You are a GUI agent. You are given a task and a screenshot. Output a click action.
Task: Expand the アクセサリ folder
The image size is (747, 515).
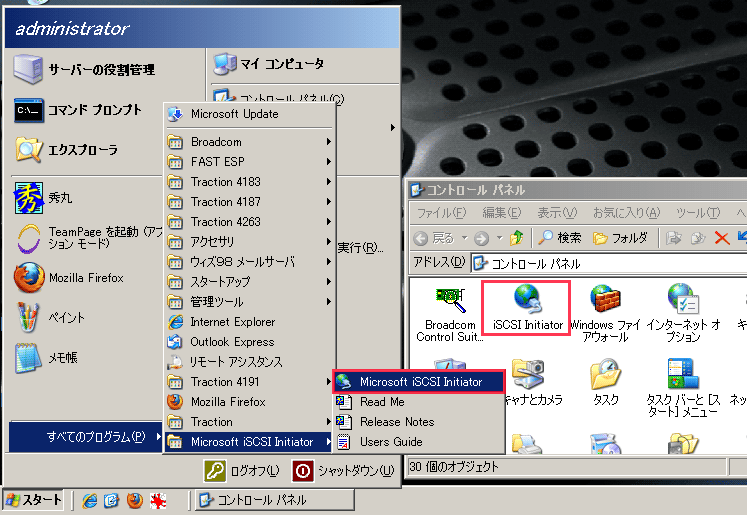tap(249, 242)
